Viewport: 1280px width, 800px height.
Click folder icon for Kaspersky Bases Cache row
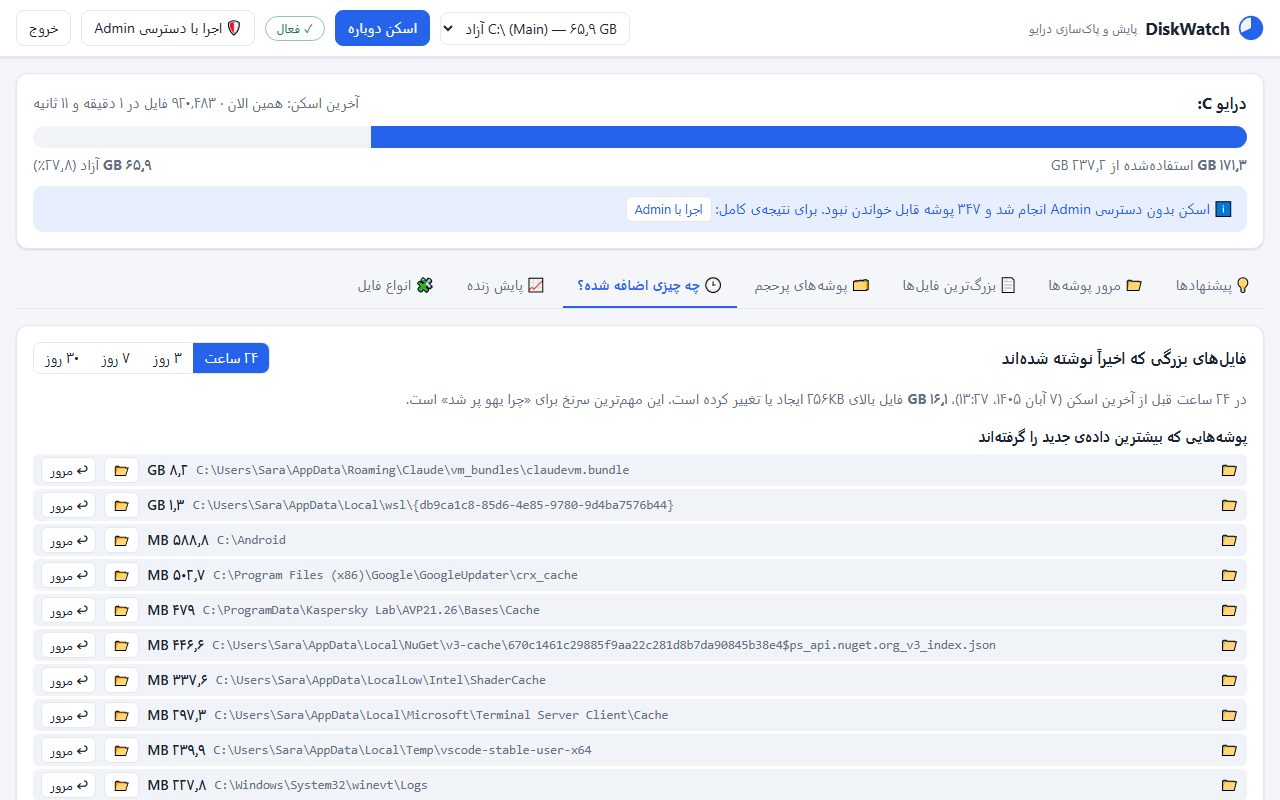click(x=121, y=610)
